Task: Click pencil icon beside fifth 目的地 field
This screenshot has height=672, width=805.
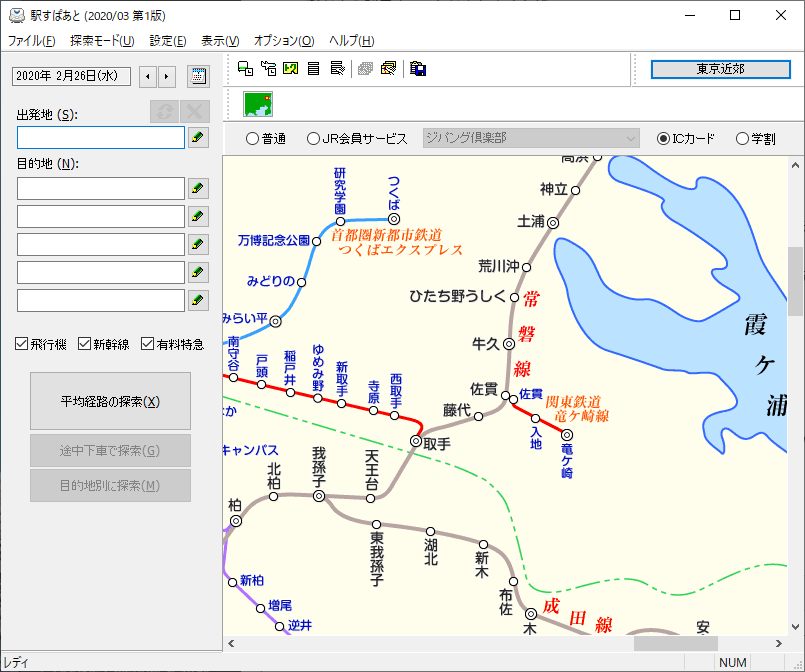Action: [x=198, y=300]
